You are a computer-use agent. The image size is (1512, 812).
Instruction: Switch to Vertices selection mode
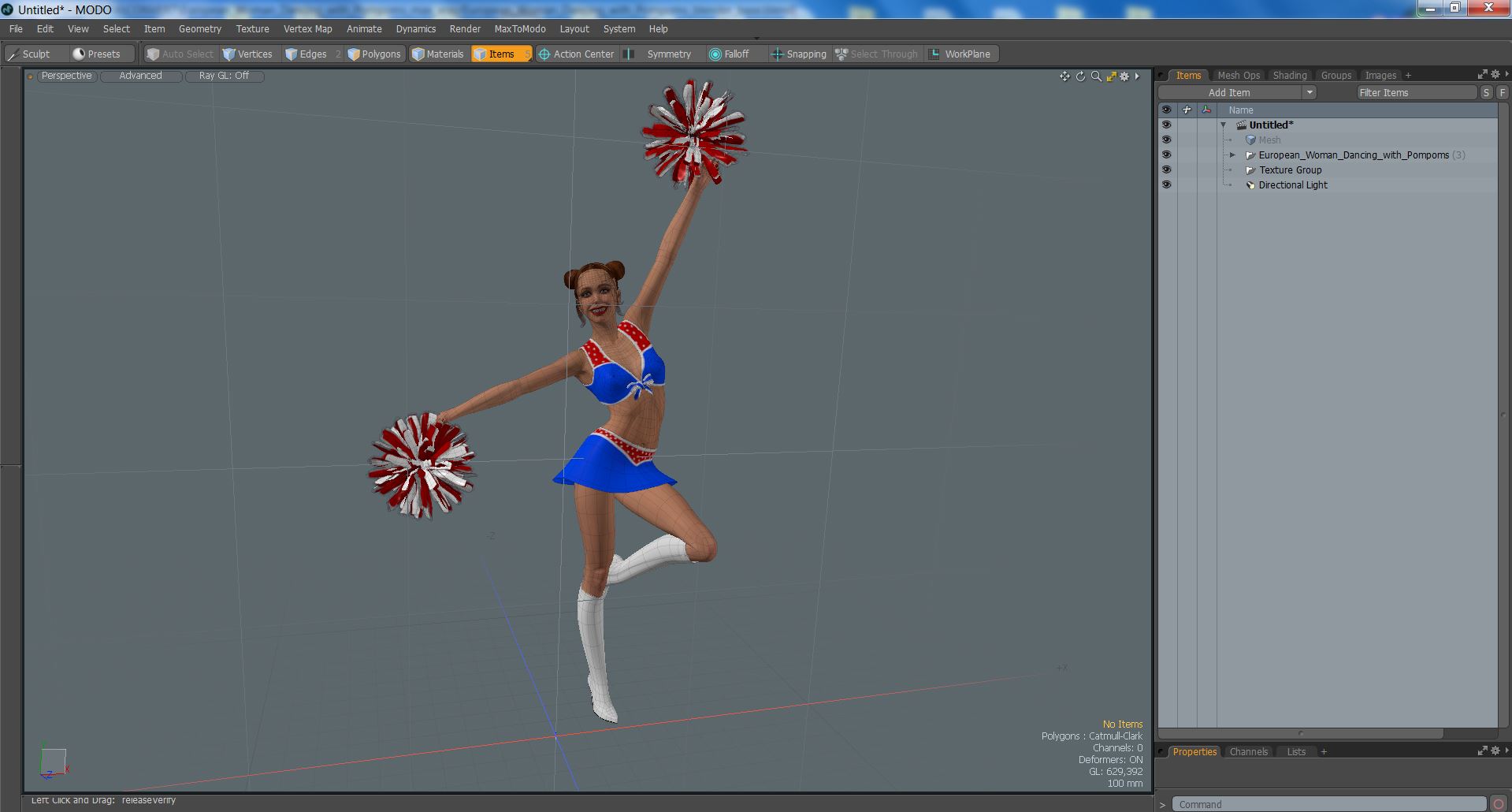248,54
